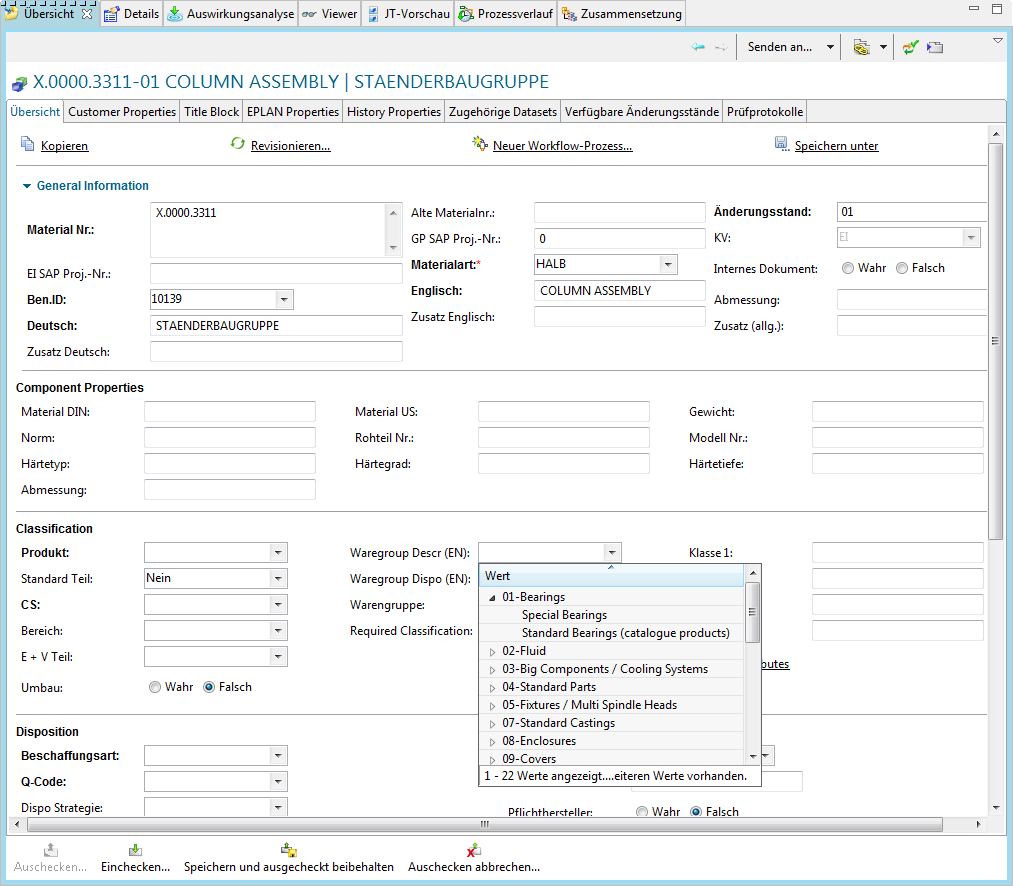This screenshot has width=1013, height=886.
Task: Open the Materialart dropdown
Action: click(x=667, y=264)
